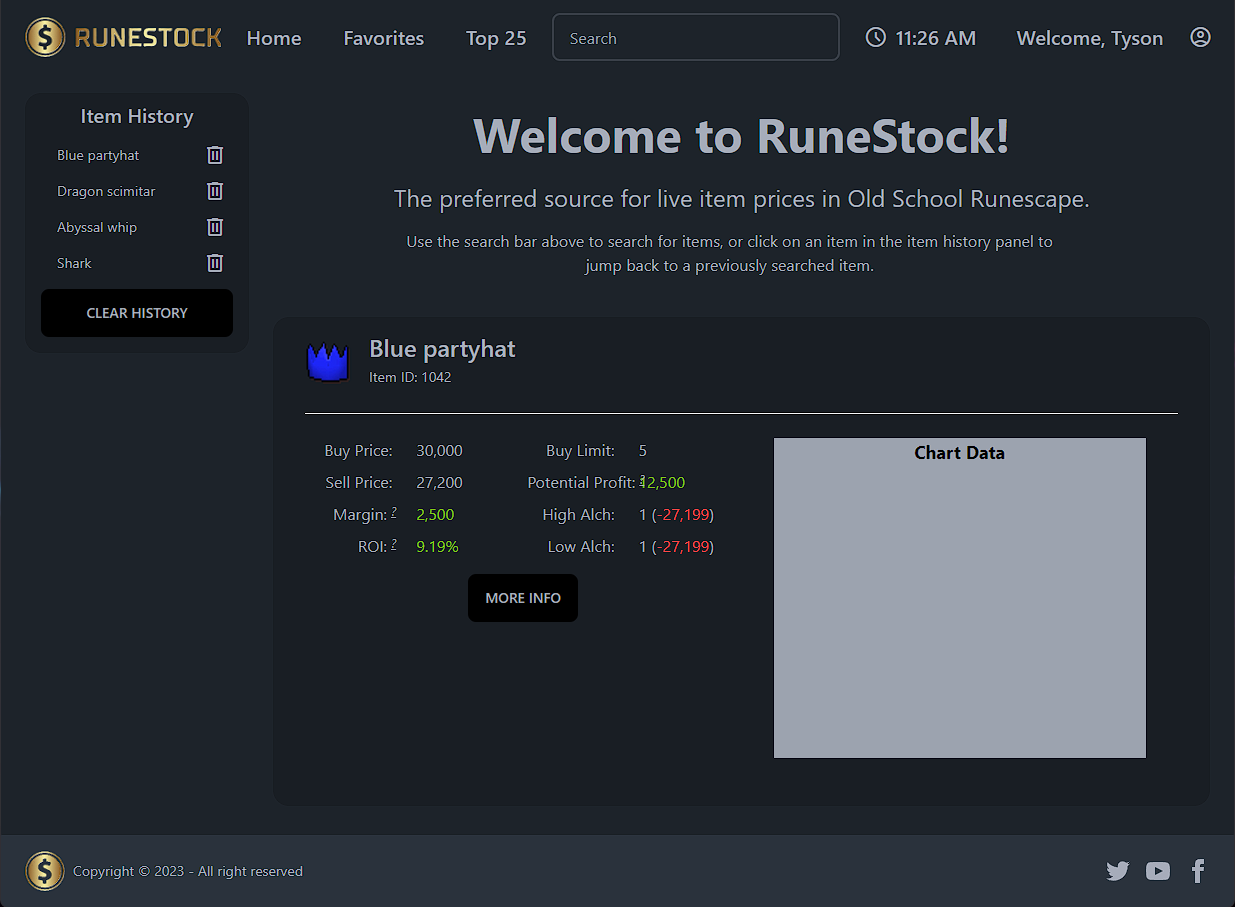
Task: Click the High Alch value
Action: [676, 515]
